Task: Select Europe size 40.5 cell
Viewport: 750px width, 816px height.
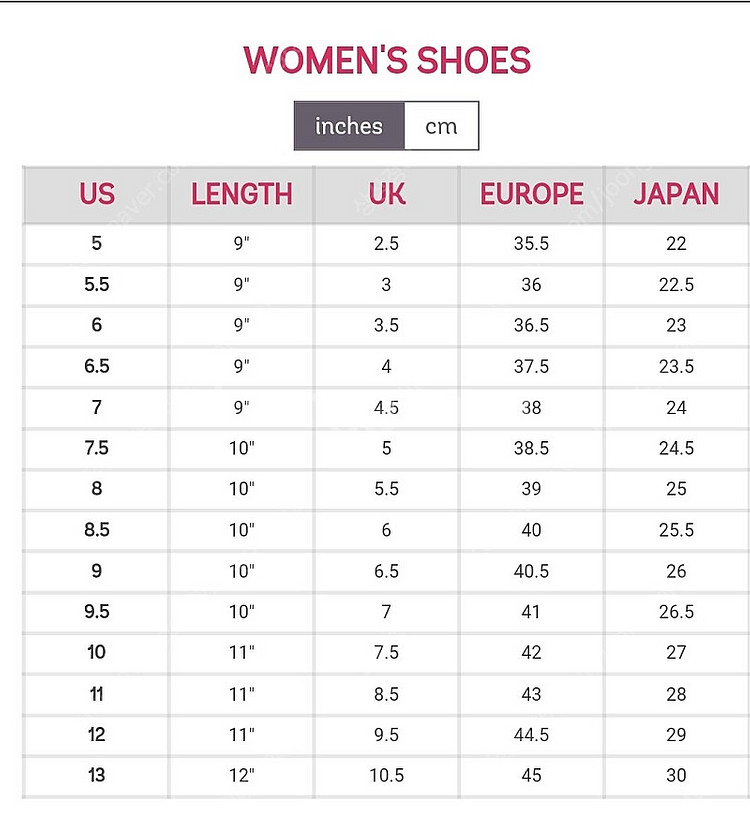Action: point(531,571)
